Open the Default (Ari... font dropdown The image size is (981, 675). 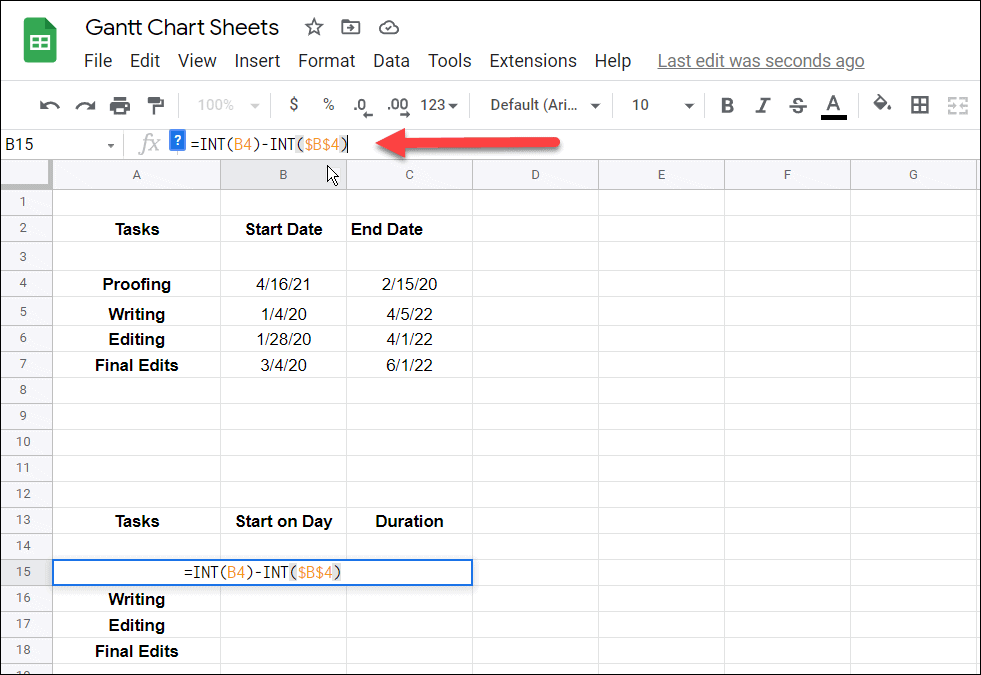coord(544,105)
